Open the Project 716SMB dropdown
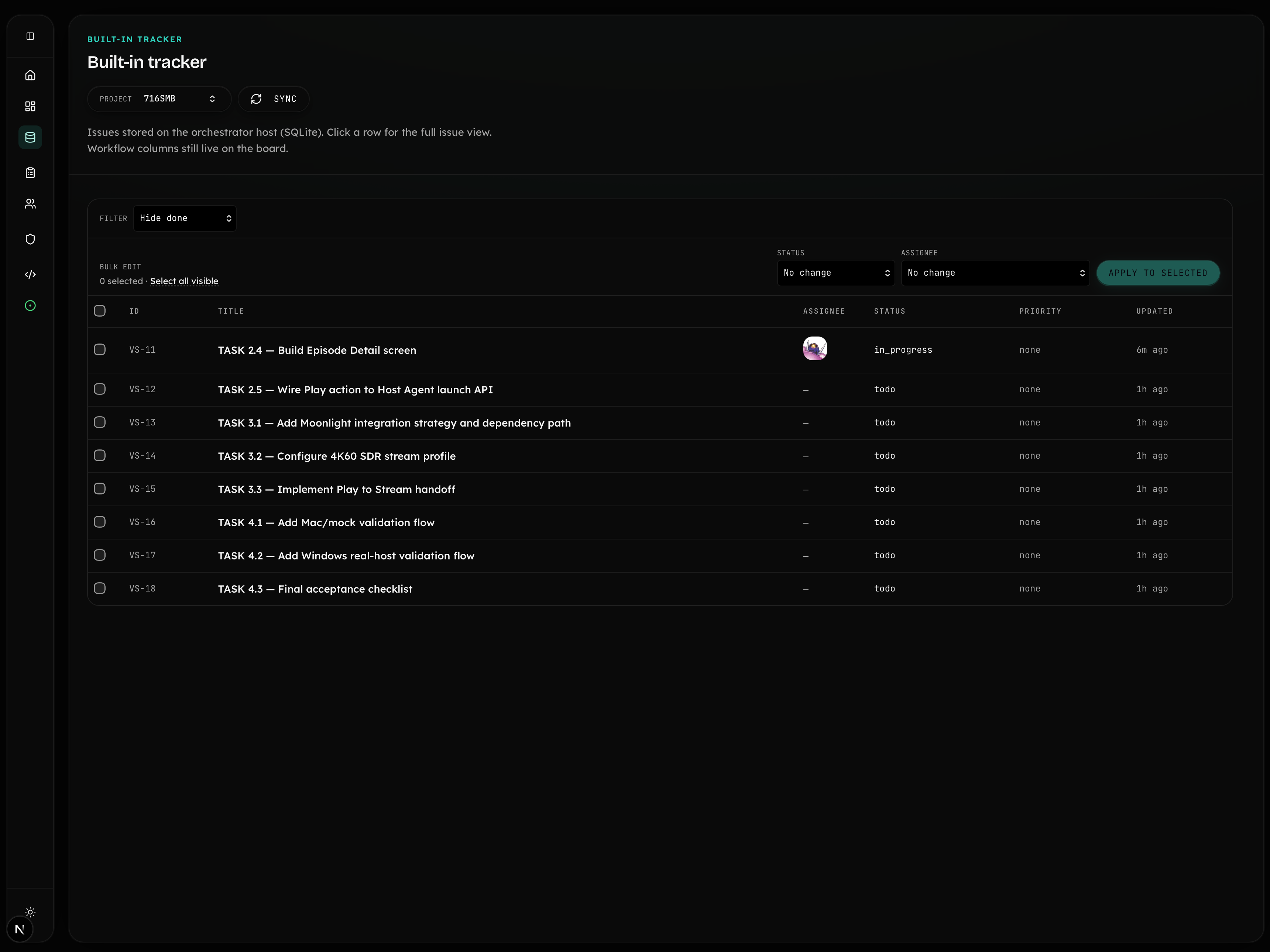Screen dimensions: 1270x952 point(159,99)
